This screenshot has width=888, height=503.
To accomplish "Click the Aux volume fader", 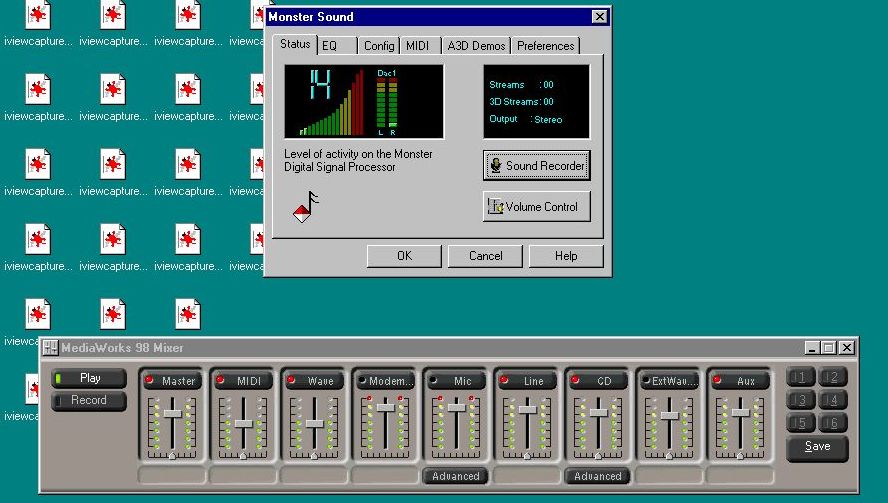I will tap(740, 412).
